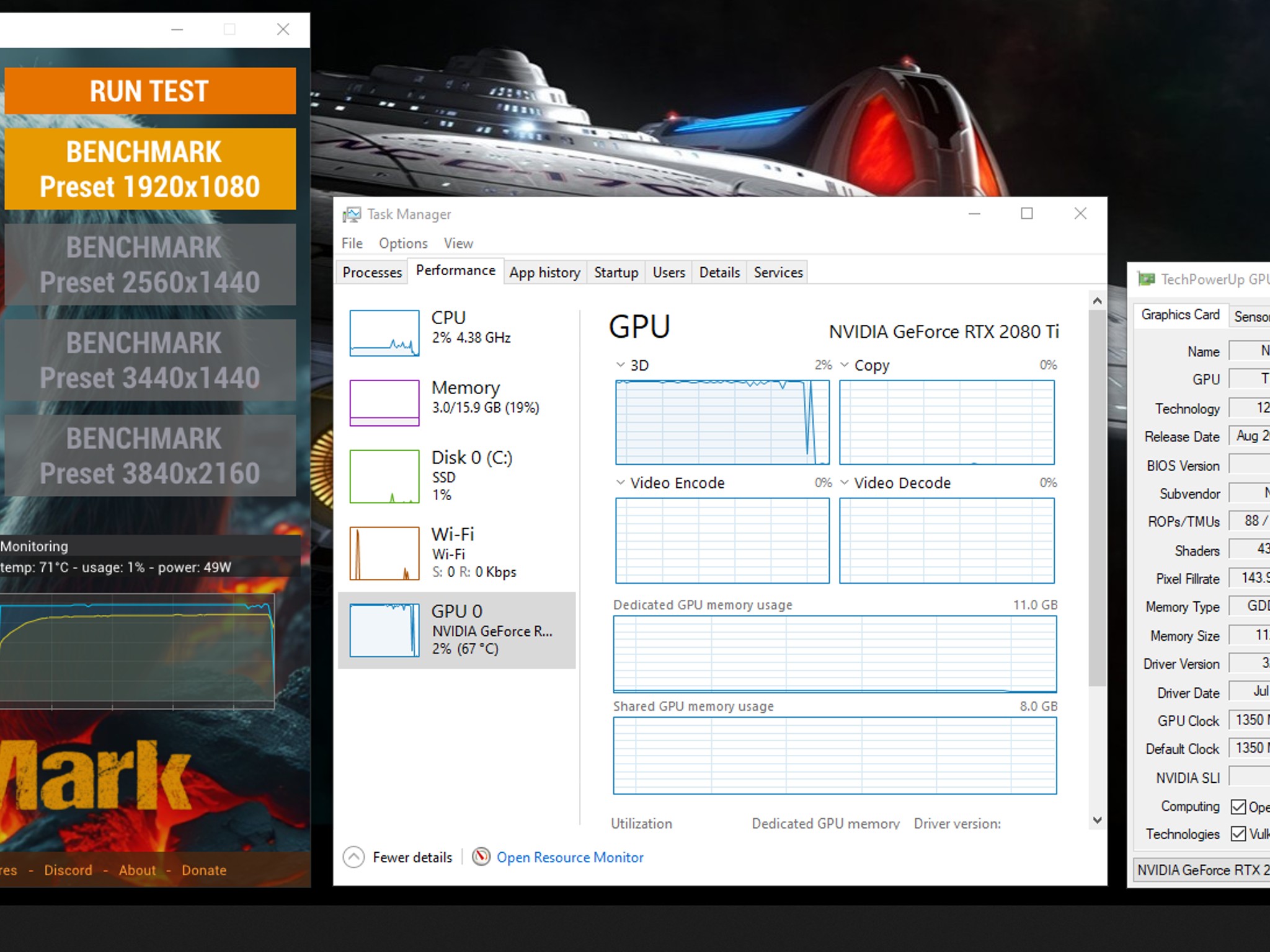This screenshot has height=952, width=1270.
Task: Click the ROPs/TMUs value field in GPU-Z
Action: click(1249, 521)
